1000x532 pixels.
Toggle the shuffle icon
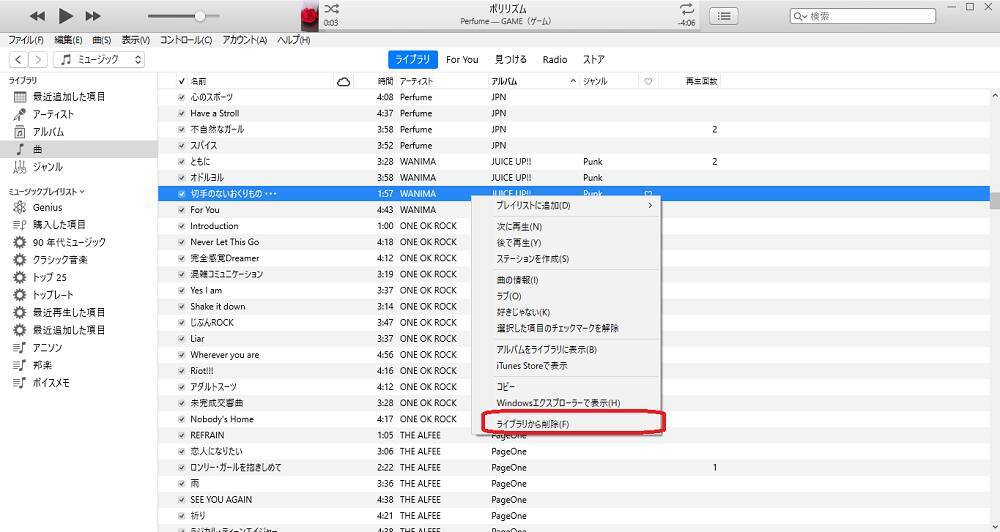[x=333, y=9]
